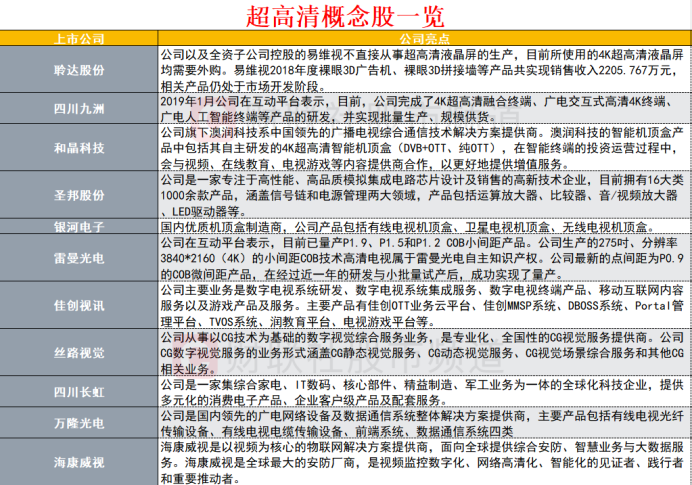
Task: Select the 公司亮点 column header
Action: (x=424, y=39)
